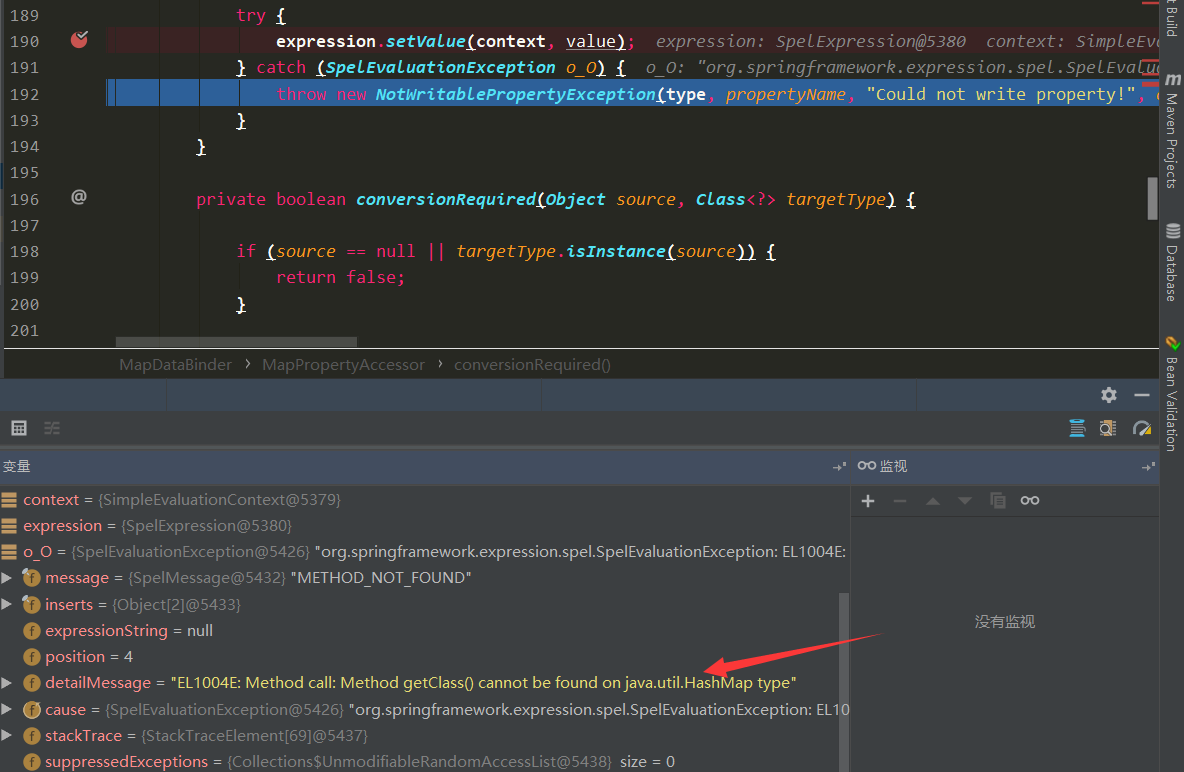Image resolution: width=1184 pixels, height=772 pixels.
Task: Open the Build side tab
Action: 1172,18
